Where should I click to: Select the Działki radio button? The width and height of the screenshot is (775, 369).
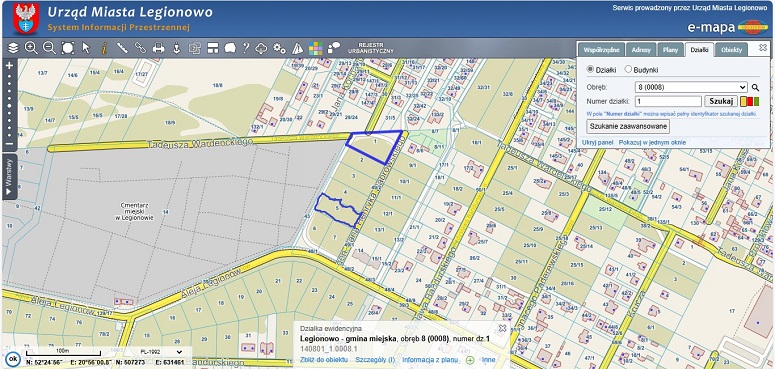[x=590, y=69]
